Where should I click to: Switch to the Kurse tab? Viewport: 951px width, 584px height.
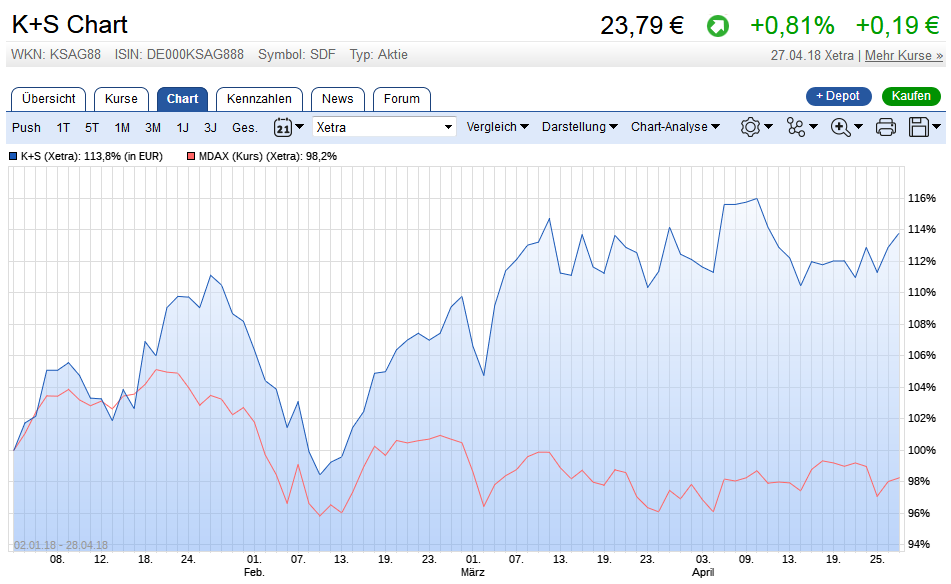pyautogui.click(x=121, y=99)
